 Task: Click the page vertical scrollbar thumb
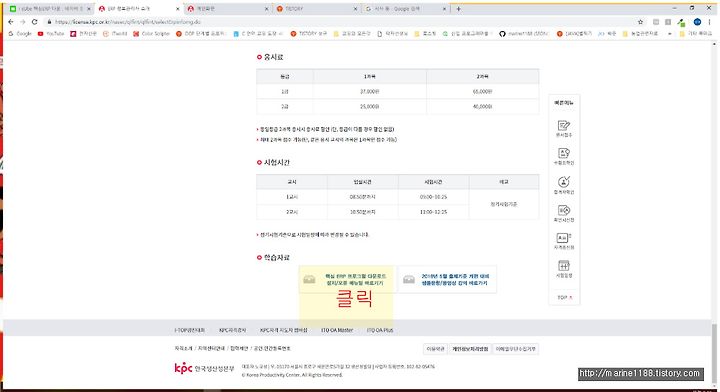click(714, 353)
